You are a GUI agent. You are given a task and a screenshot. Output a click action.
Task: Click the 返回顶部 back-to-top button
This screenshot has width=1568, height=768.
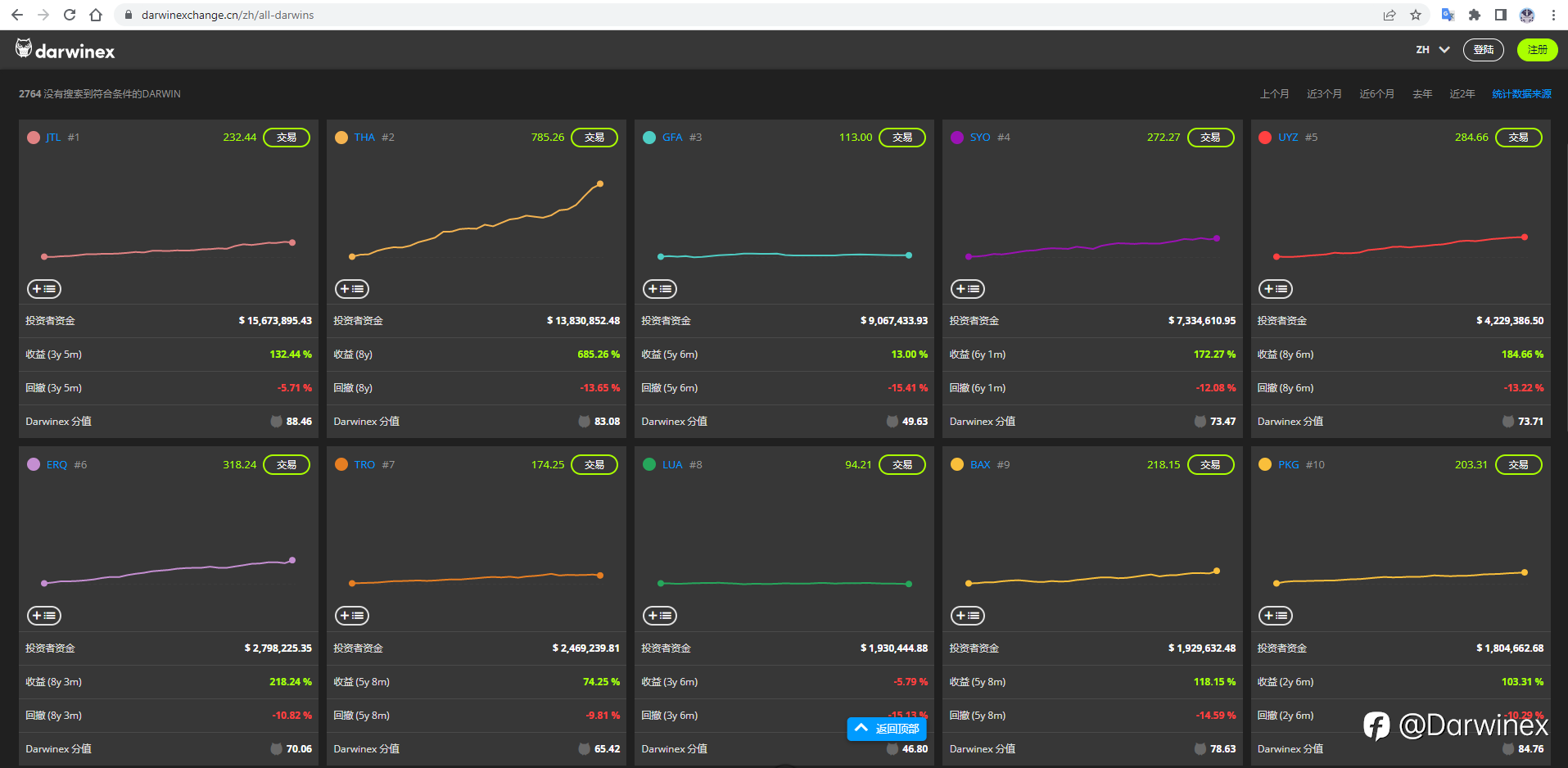(887, 729)
